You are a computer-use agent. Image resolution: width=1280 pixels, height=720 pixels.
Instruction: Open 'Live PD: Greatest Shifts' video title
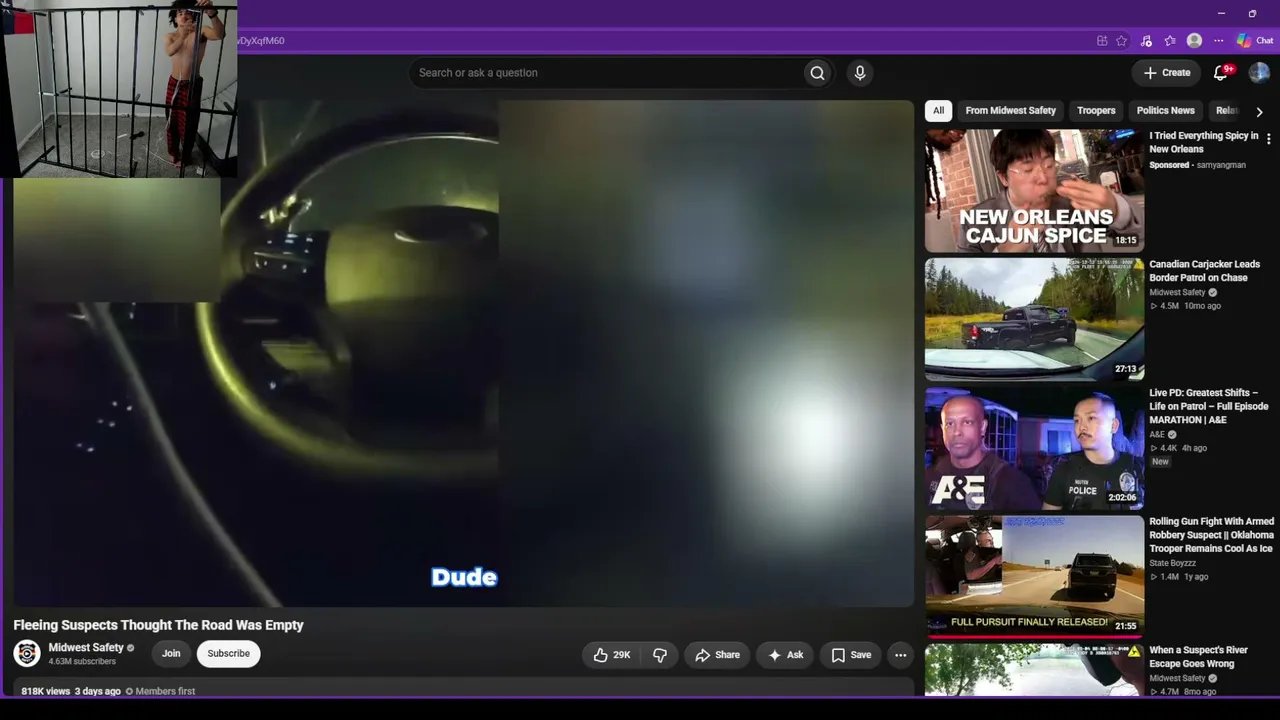point(1209,407)
